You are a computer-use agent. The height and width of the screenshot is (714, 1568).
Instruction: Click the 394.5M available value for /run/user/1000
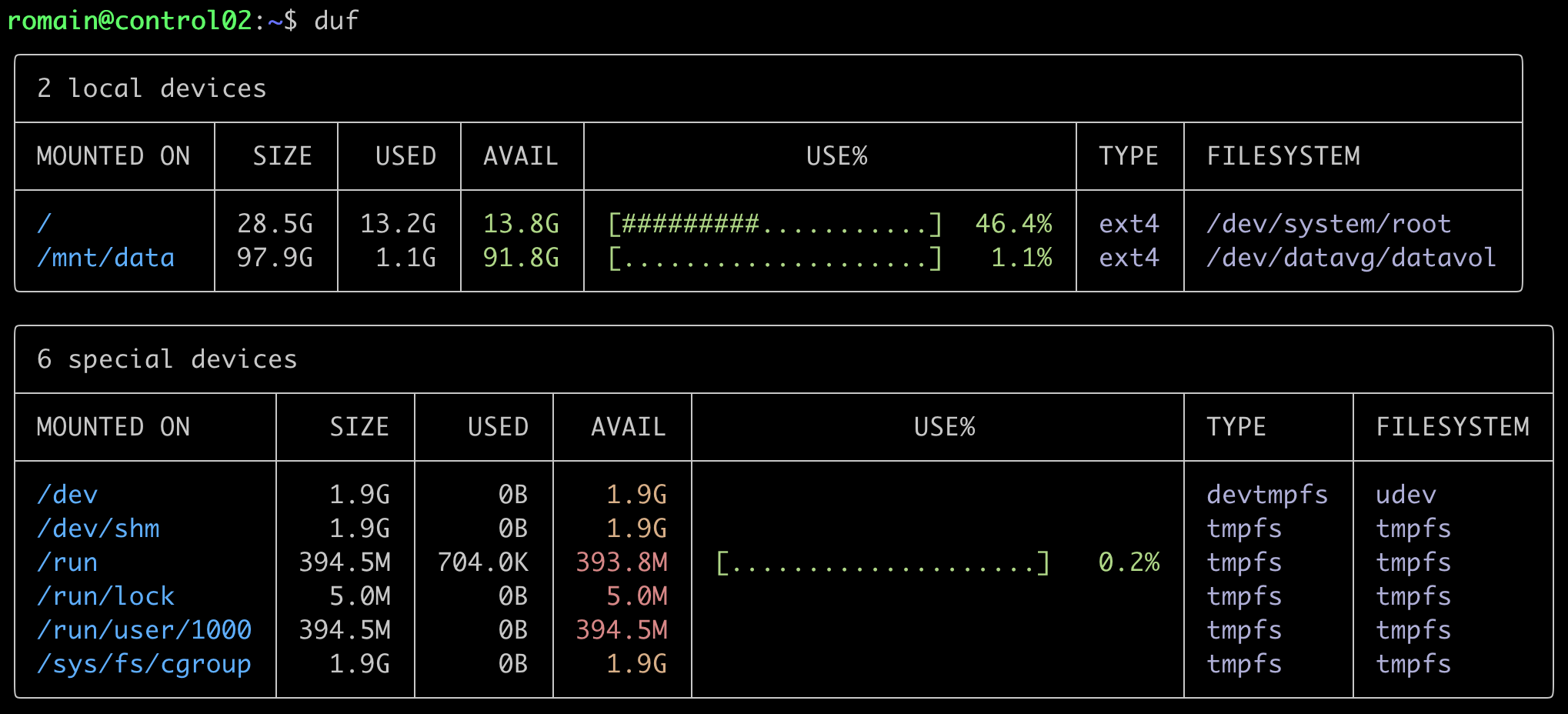621,630
